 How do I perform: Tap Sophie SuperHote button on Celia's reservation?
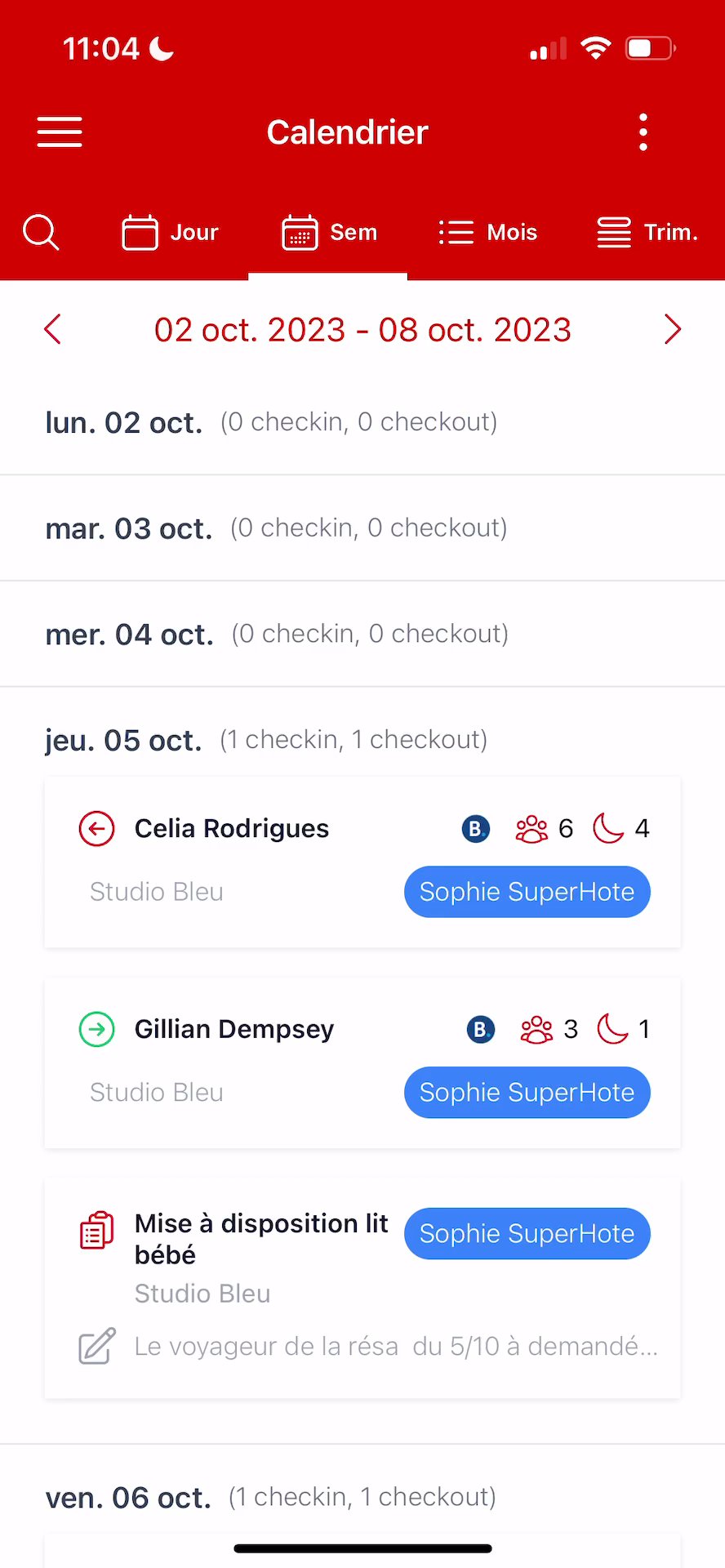pyautogui.click(x=527, y=892)
